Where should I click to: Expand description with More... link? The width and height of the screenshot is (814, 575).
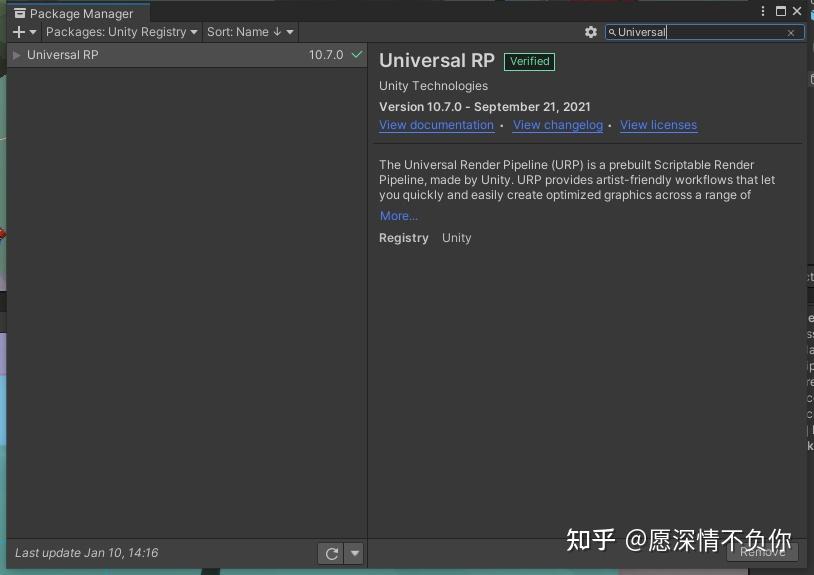click(399, 216)
